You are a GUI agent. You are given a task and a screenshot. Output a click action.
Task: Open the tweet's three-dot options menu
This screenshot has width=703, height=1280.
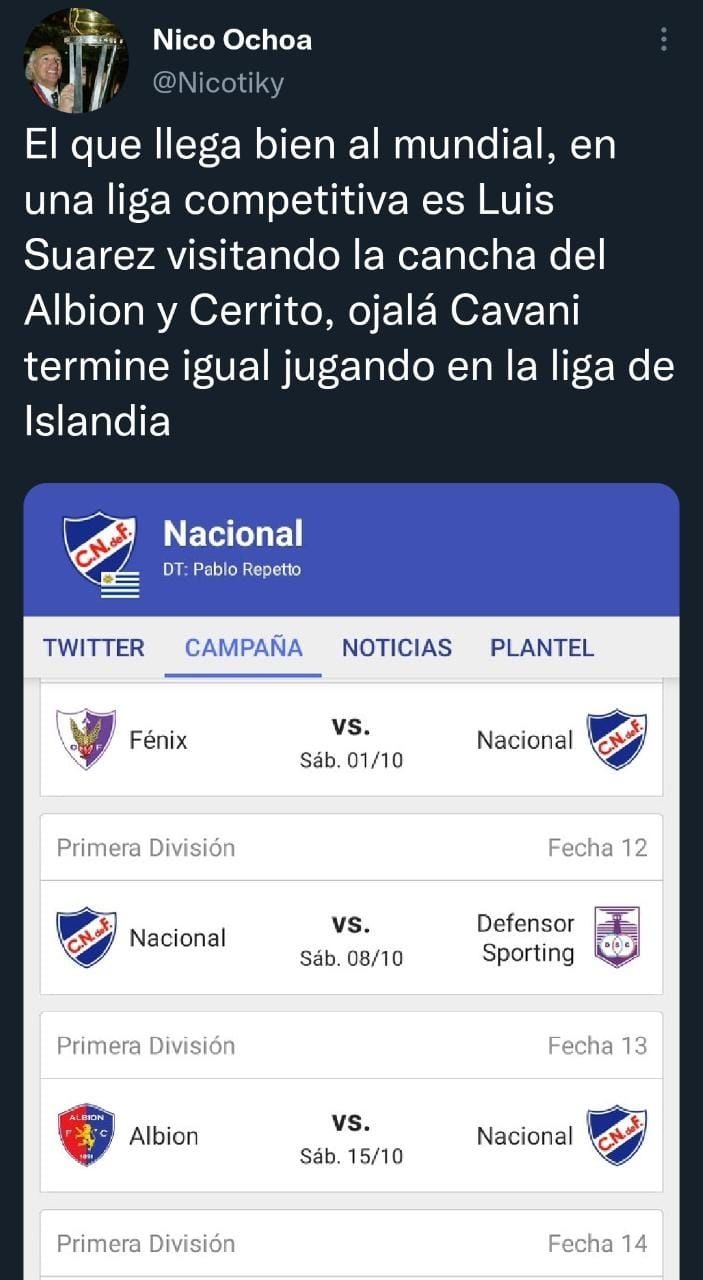pyautogui.click(x=663, y=40)
